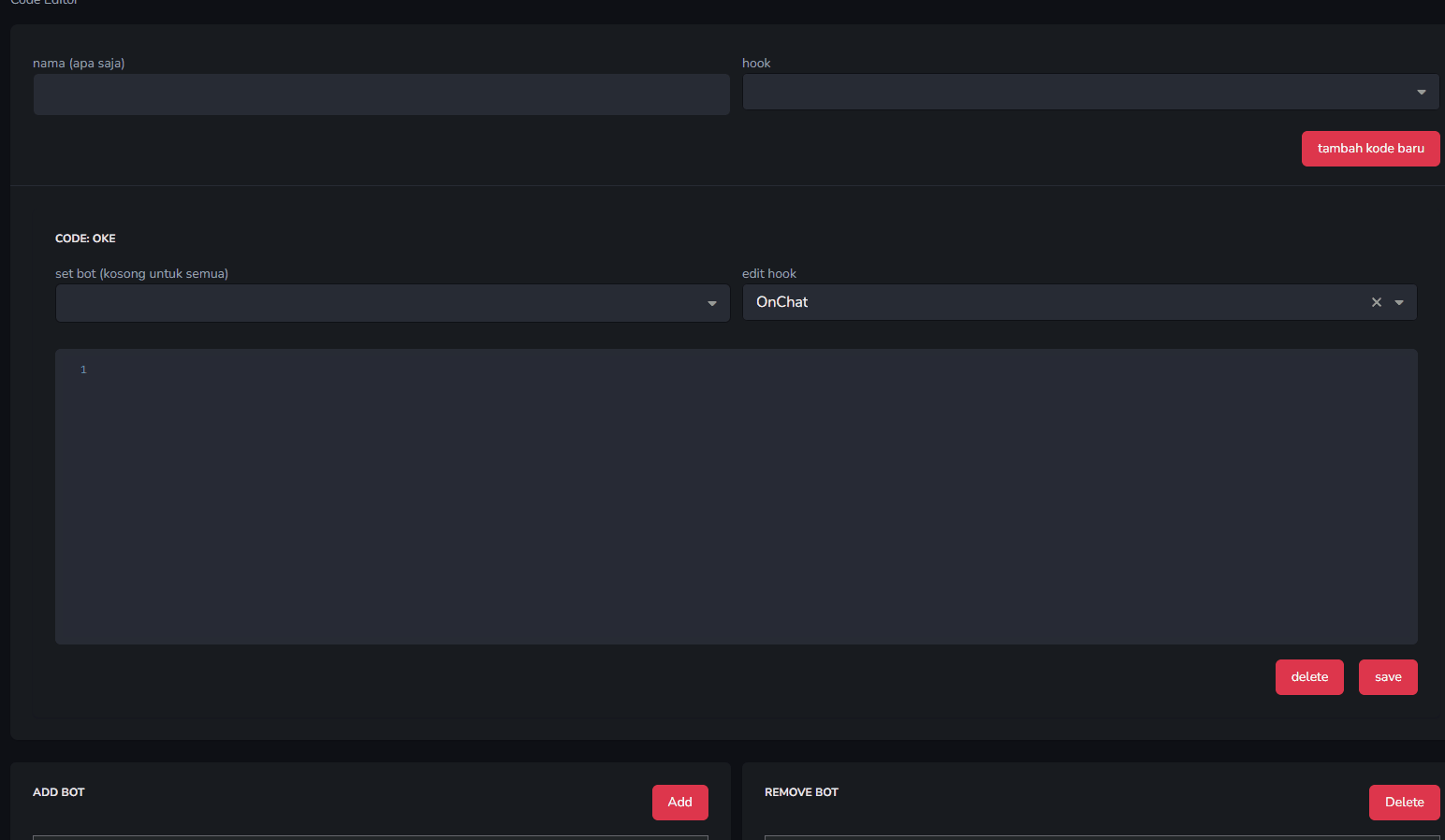Click the edit hook label text
This screenshot has height=840, width=1445.
[768, 274]
